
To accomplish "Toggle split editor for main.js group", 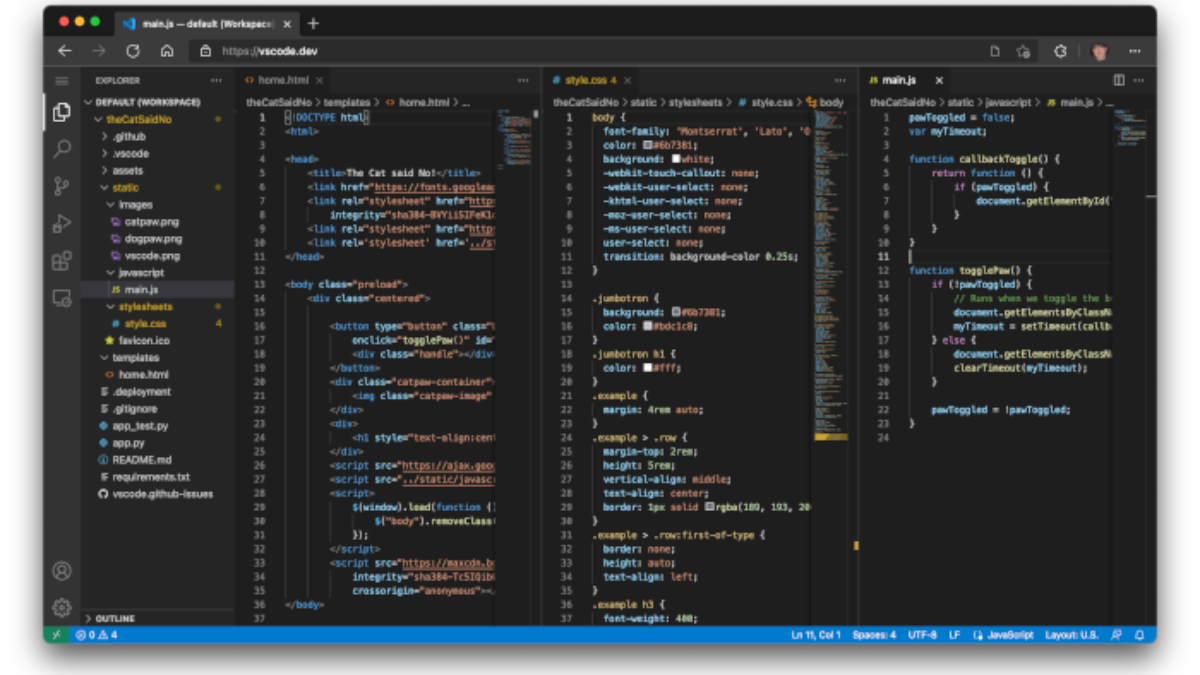I will (1119, 80).
